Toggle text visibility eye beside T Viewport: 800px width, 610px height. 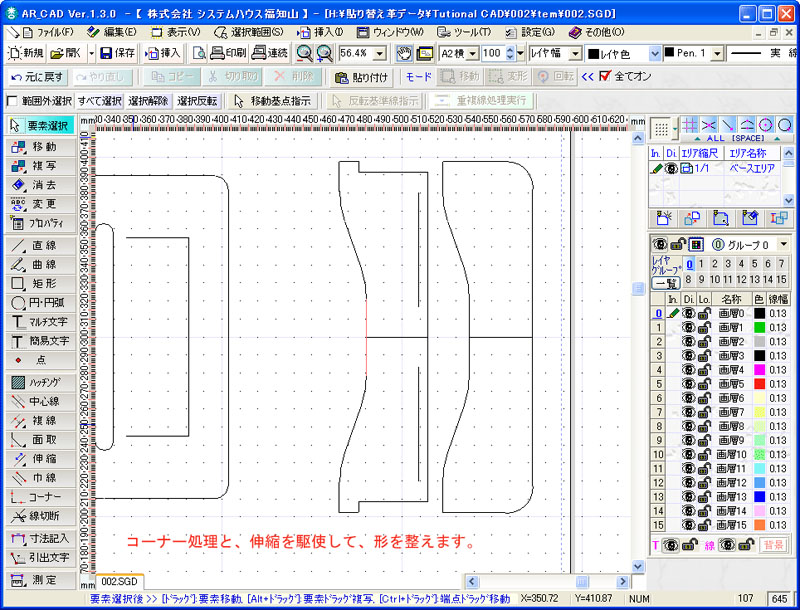670,545
